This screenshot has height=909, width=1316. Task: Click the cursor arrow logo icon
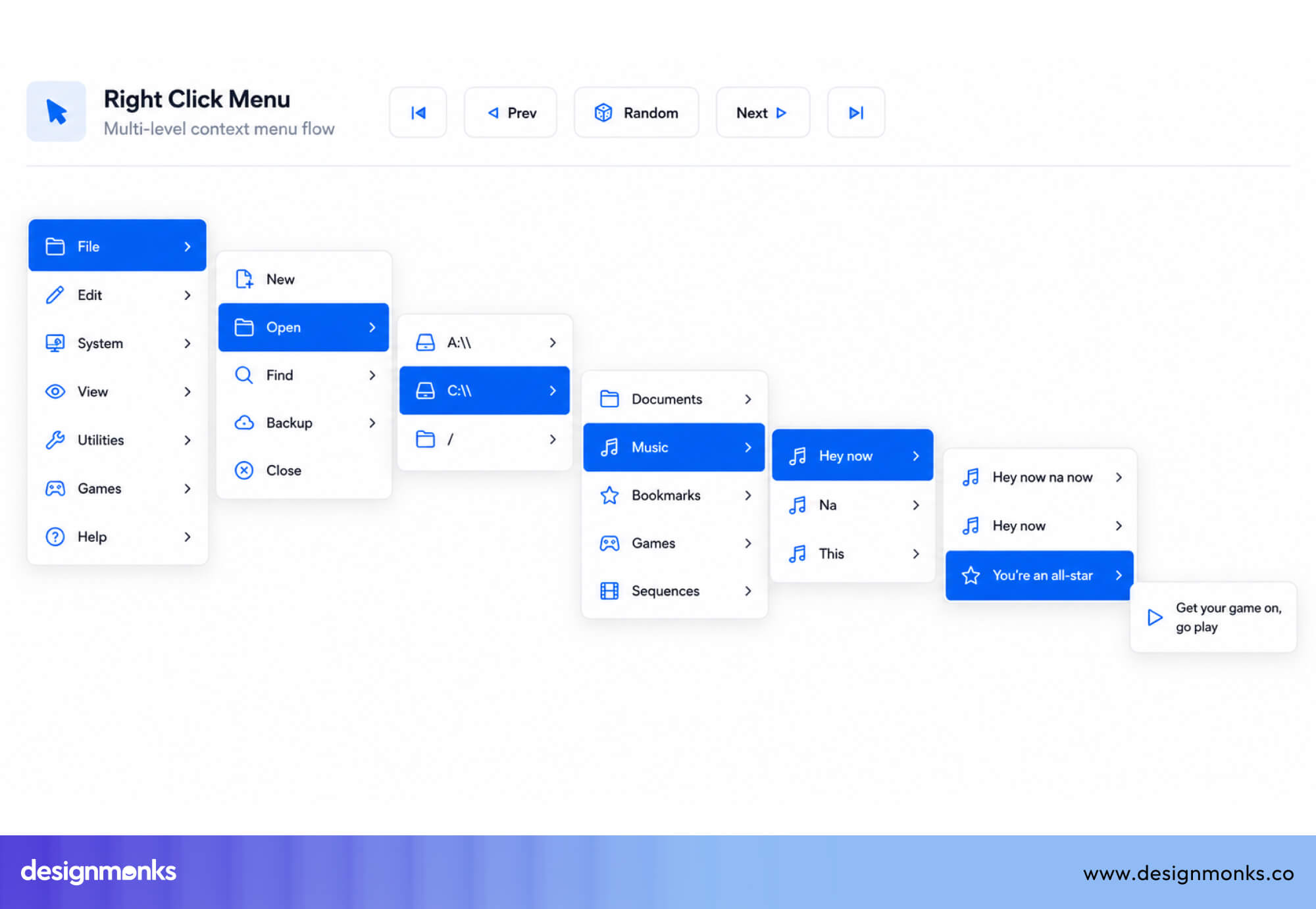pyautogui.click(x=57, y=112)
